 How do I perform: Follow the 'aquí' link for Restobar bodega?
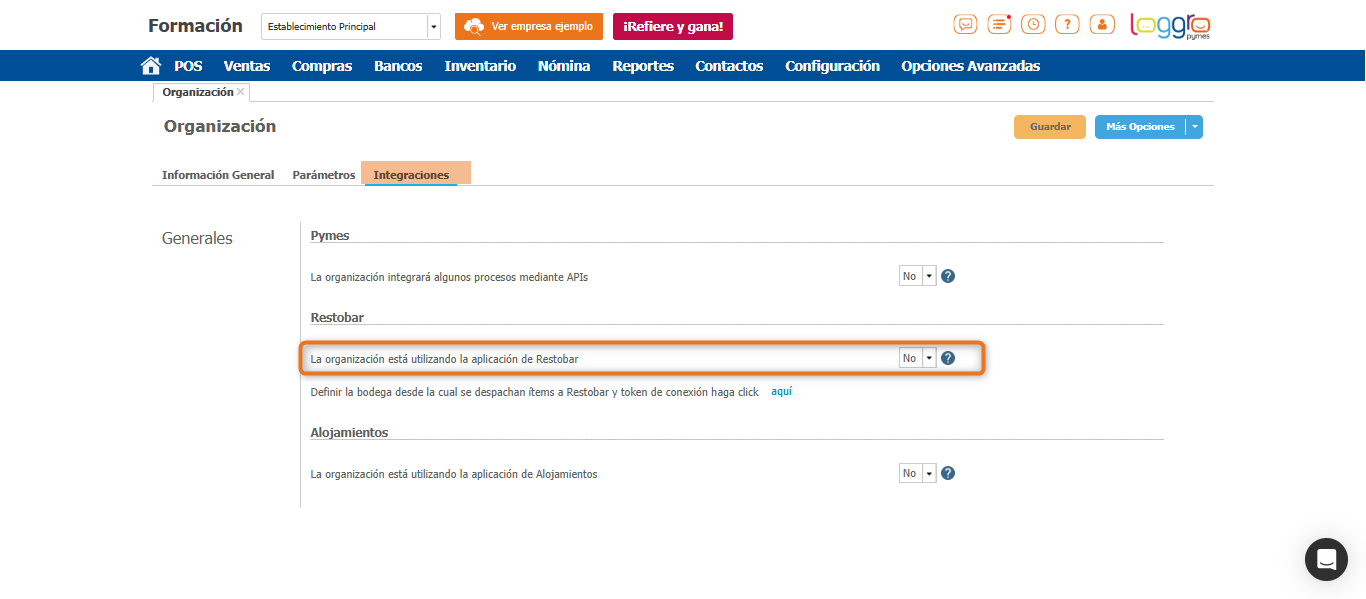click(781, 392)
